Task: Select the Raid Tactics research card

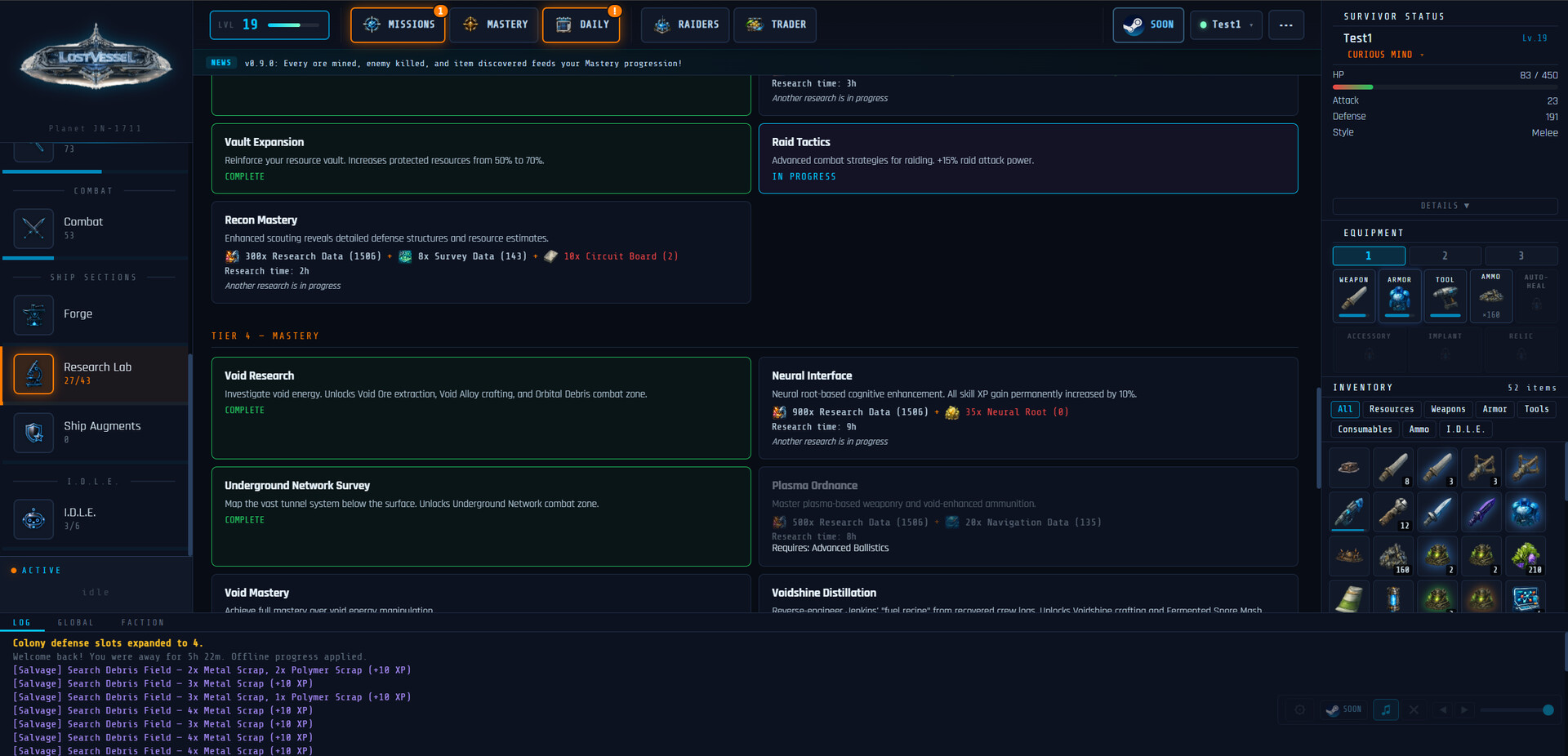Action: click(x=1027, y=158)
